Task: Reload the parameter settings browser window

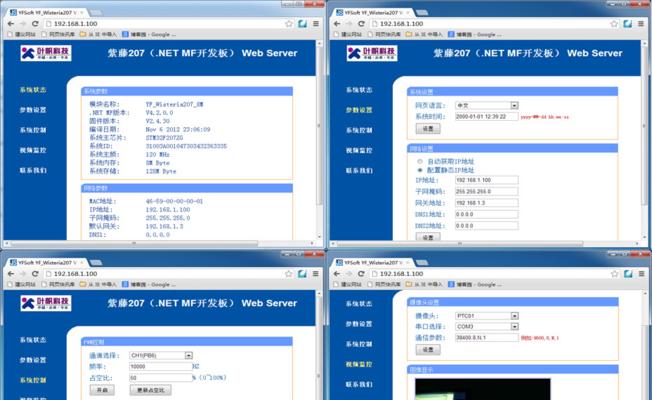Action: [x=361, y=24]
